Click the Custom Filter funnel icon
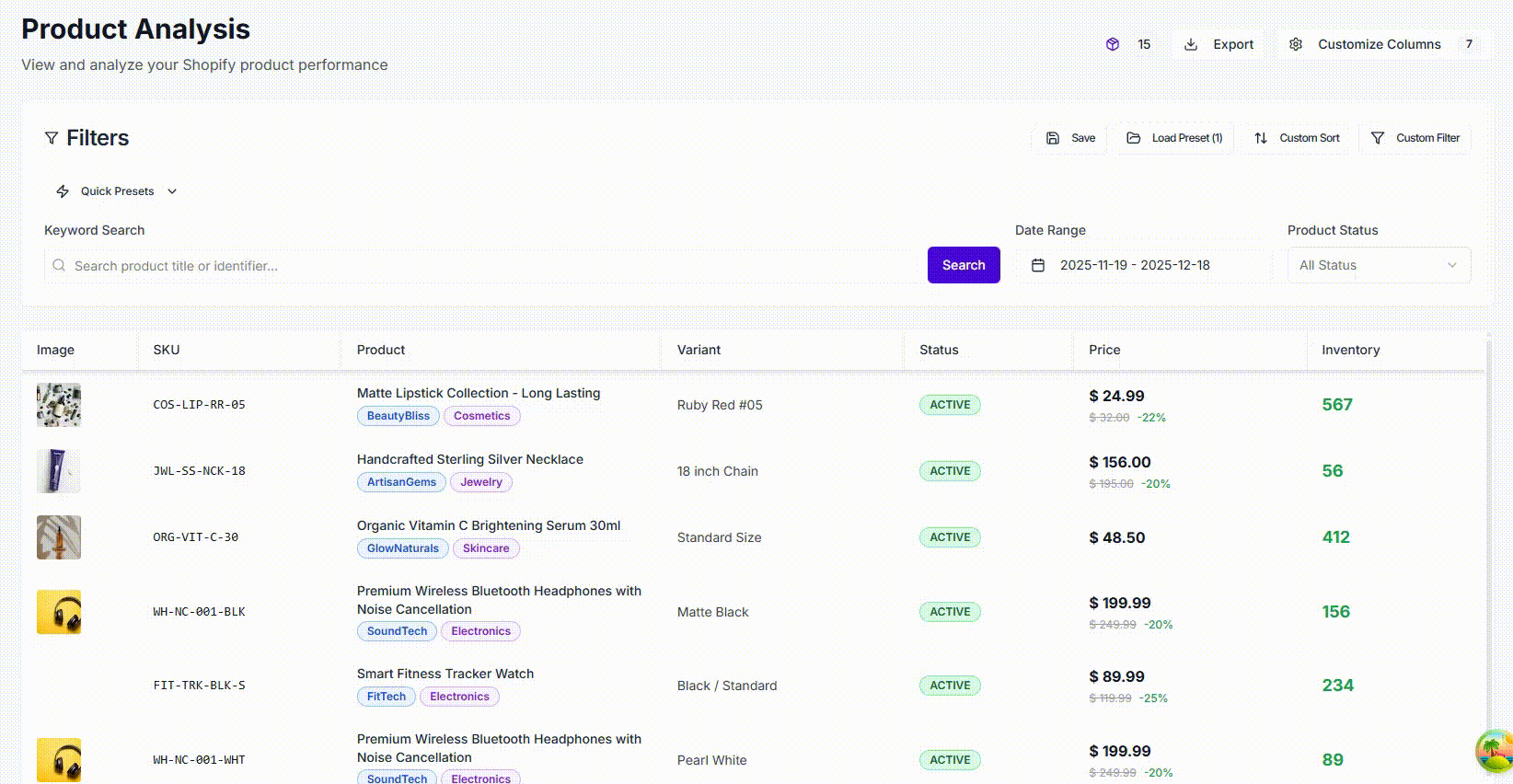 pos(1378,138)
